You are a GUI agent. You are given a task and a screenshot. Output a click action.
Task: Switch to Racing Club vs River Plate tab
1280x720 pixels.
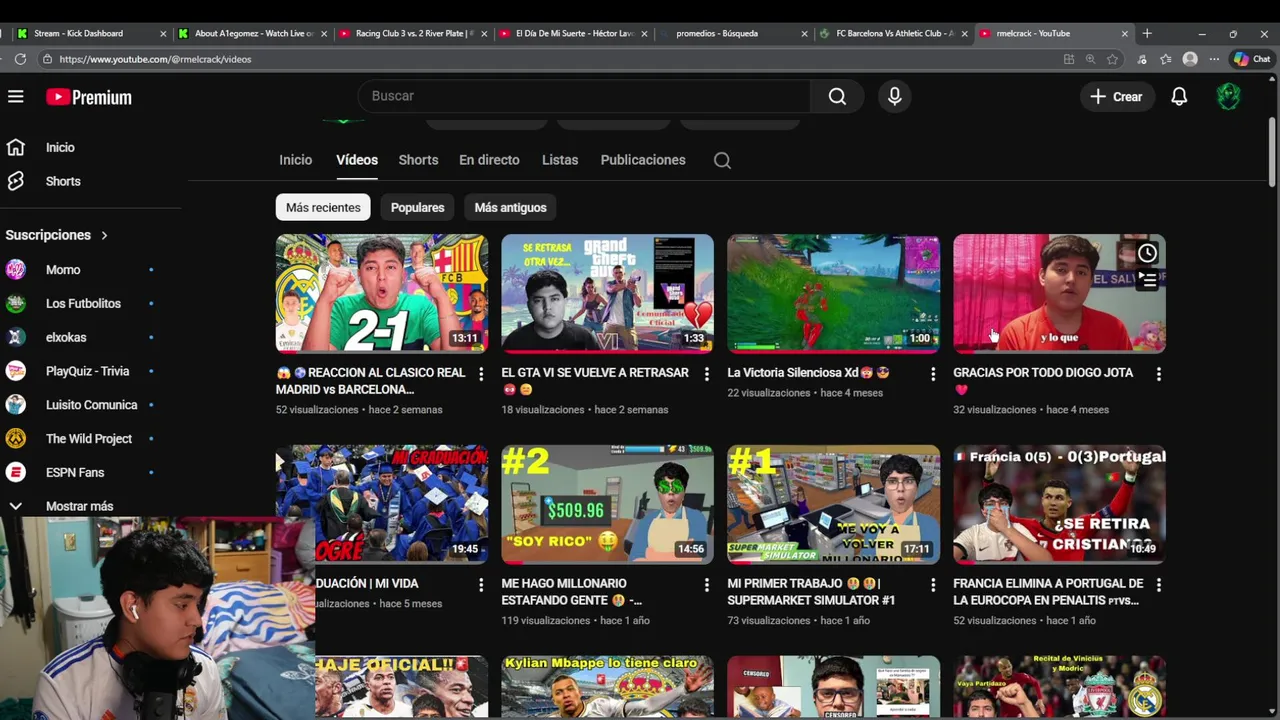[412, 33]
